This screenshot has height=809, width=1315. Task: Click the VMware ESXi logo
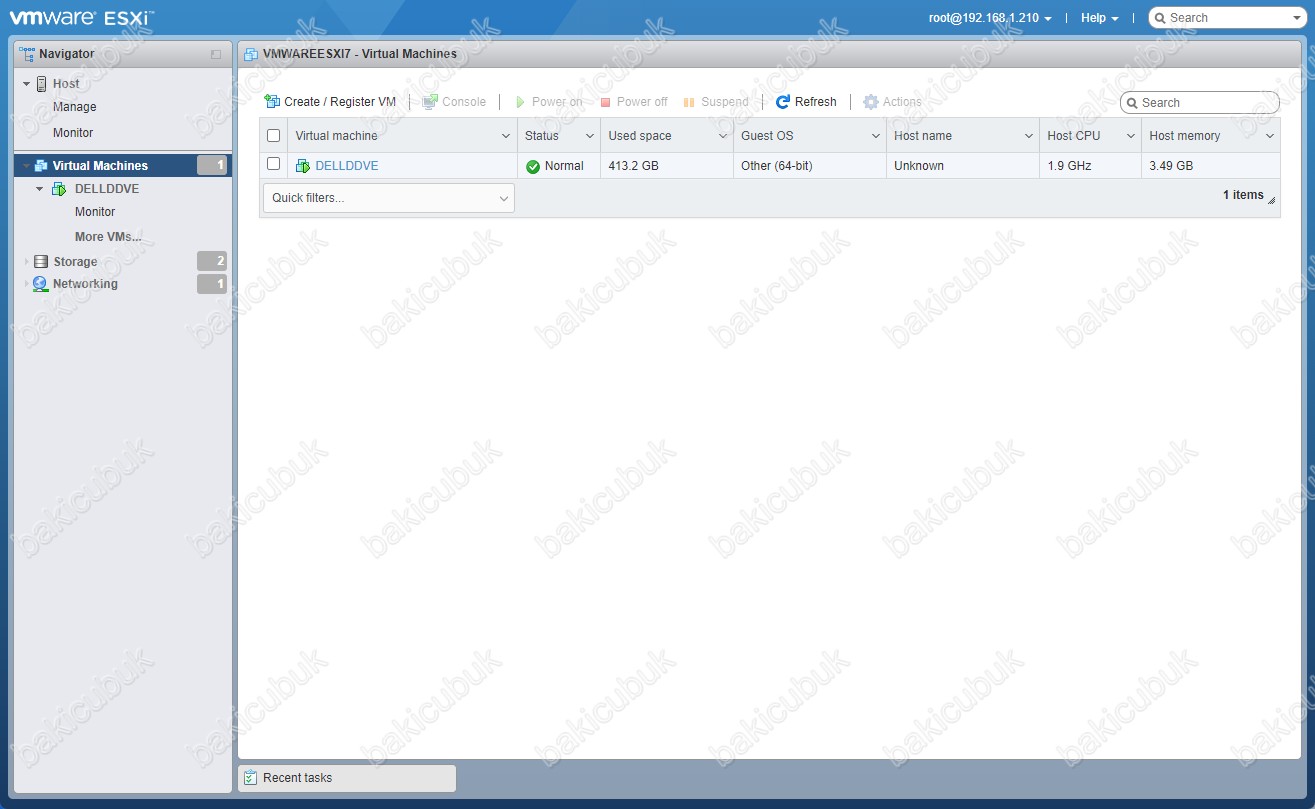coord(81,17)
